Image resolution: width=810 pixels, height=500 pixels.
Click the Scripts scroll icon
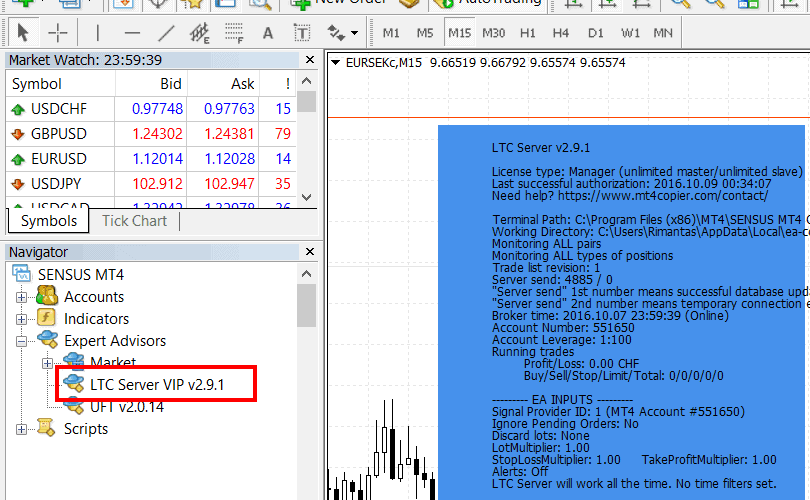(46, 428)
